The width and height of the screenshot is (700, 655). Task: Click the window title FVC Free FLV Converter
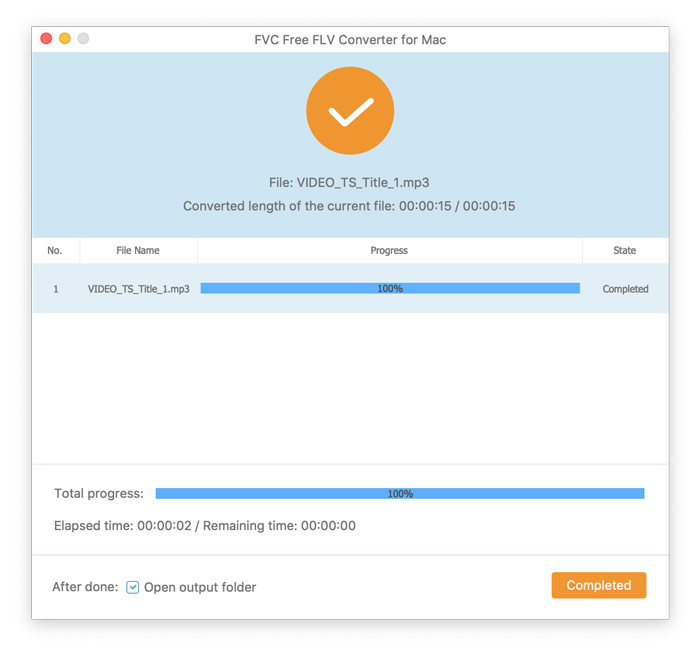coord(350,40)
